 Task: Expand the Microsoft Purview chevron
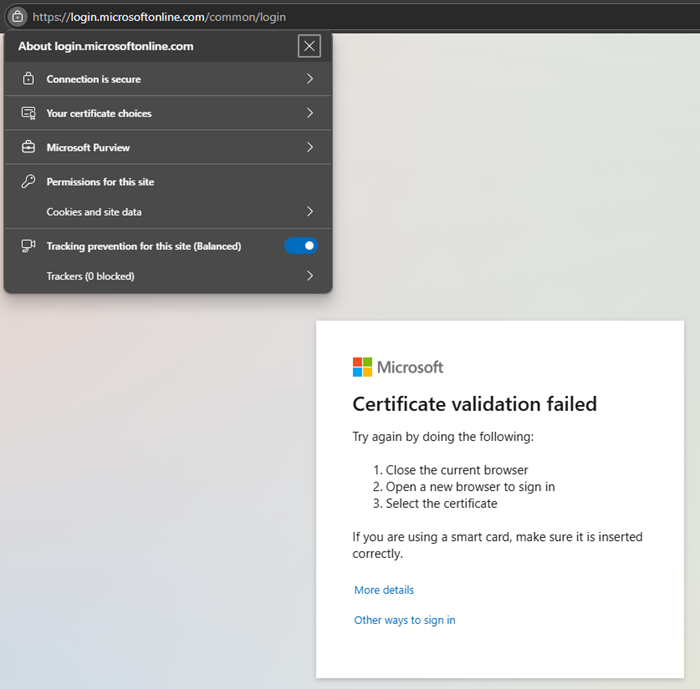point(310,147)
